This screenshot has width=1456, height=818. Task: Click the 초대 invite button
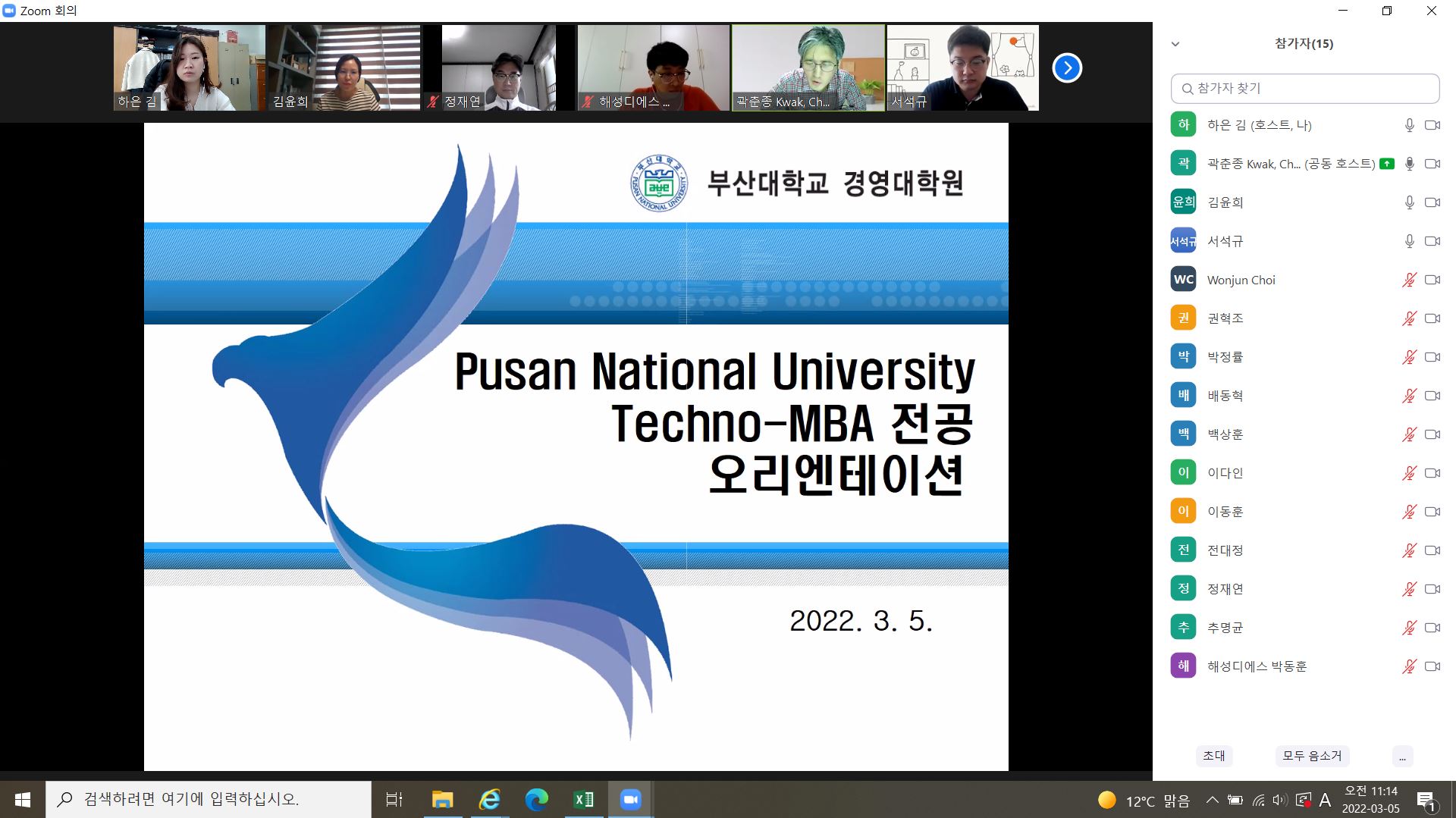point(1214,756)
